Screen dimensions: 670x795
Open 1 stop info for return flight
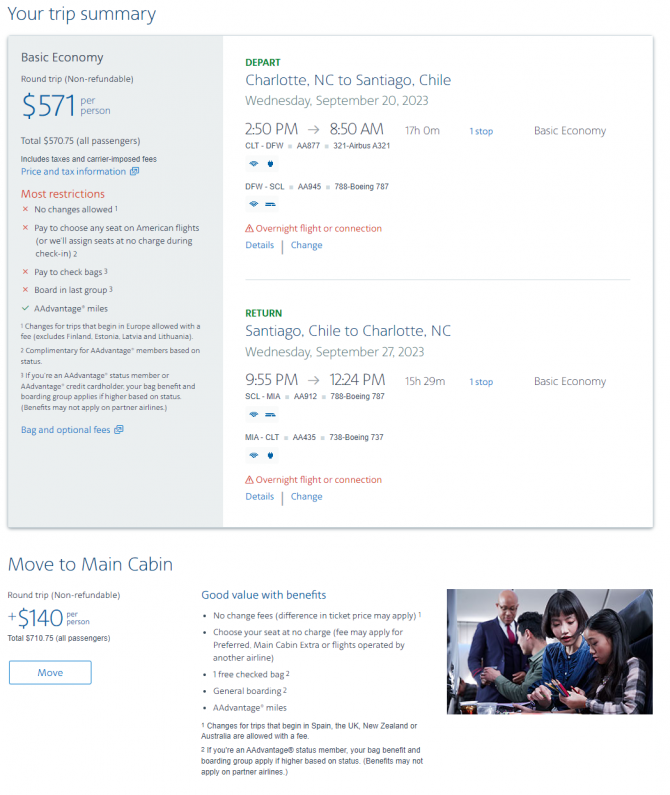click(481, 382)
